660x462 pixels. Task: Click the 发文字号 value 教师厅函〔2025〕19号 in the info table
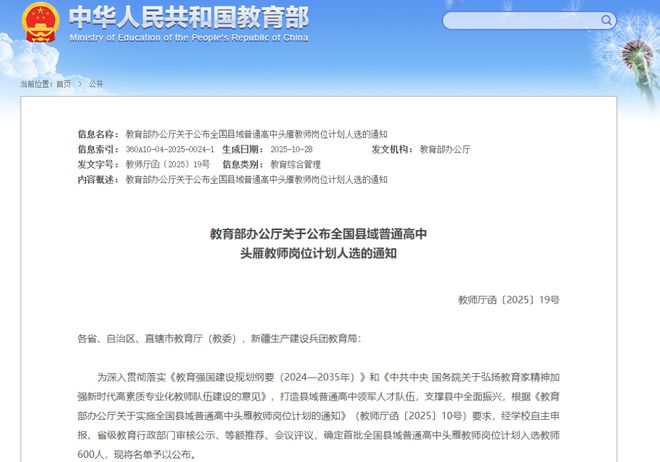[x=168, y=165]
